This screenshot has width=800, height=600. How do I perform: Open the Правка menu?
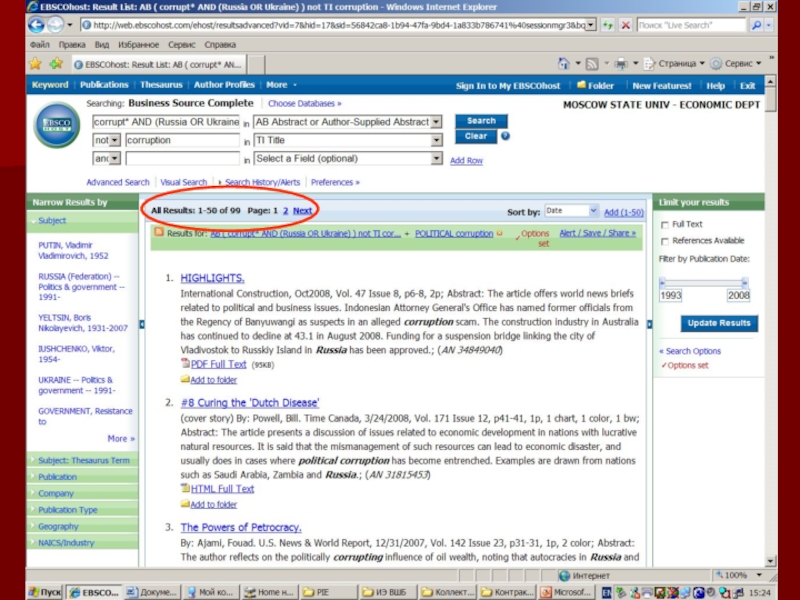pyautogui.click(x=72, y=44)
